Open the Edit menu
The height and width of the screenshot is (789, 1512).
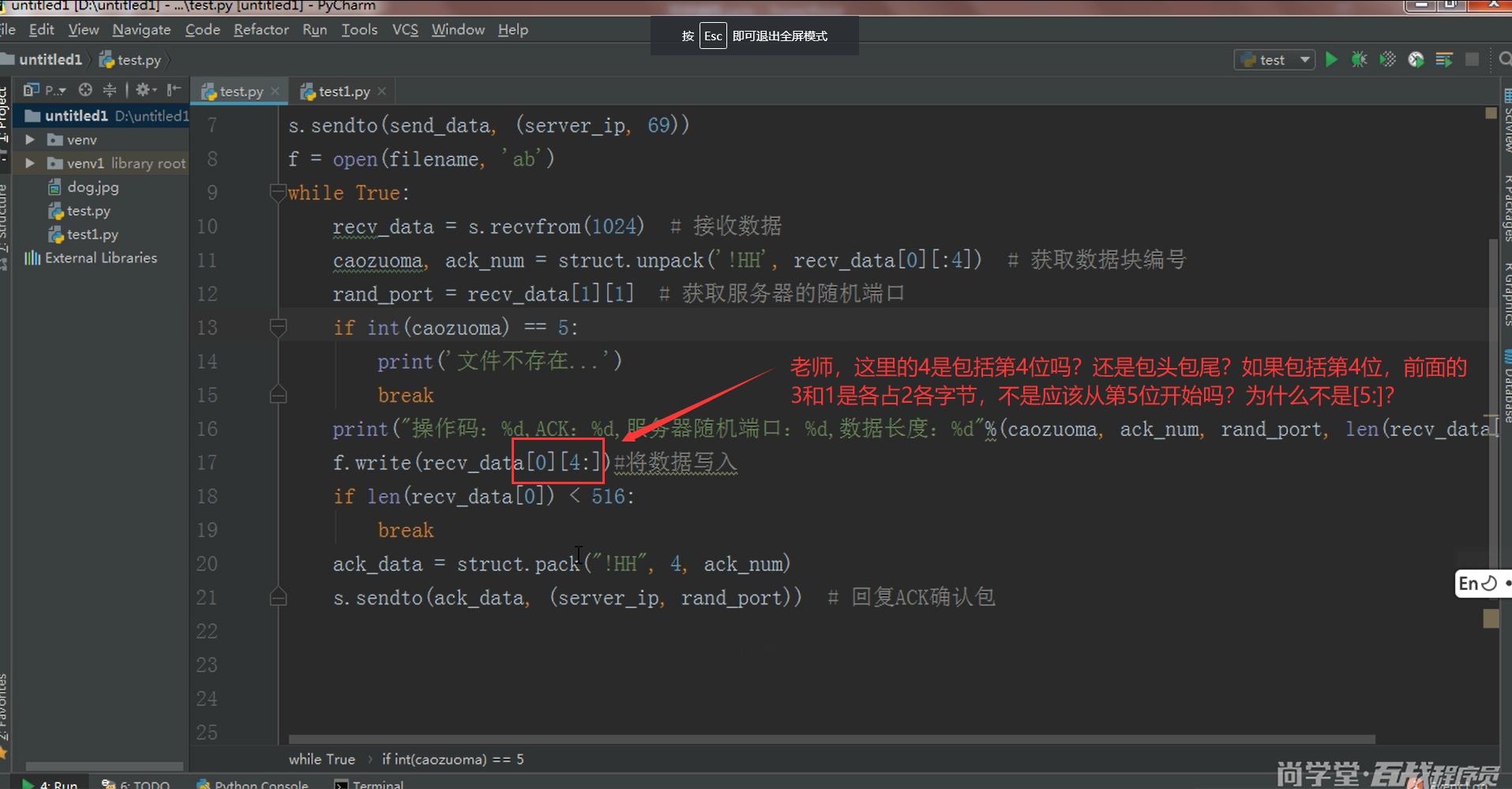41,30
